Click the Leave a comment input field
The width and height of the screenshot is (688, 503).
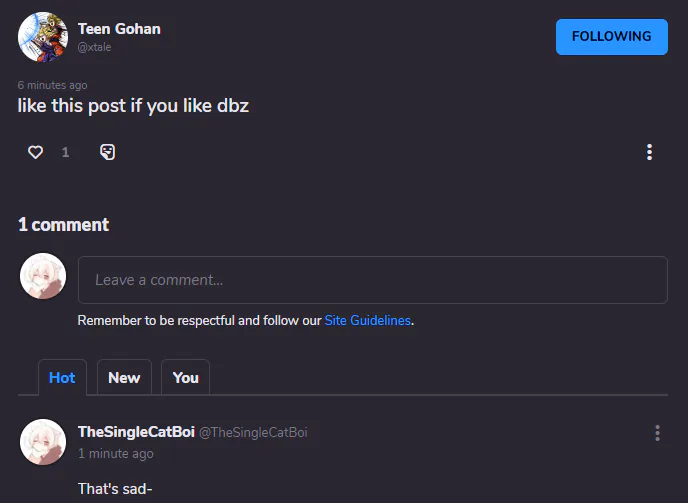[x=372, y=280]
